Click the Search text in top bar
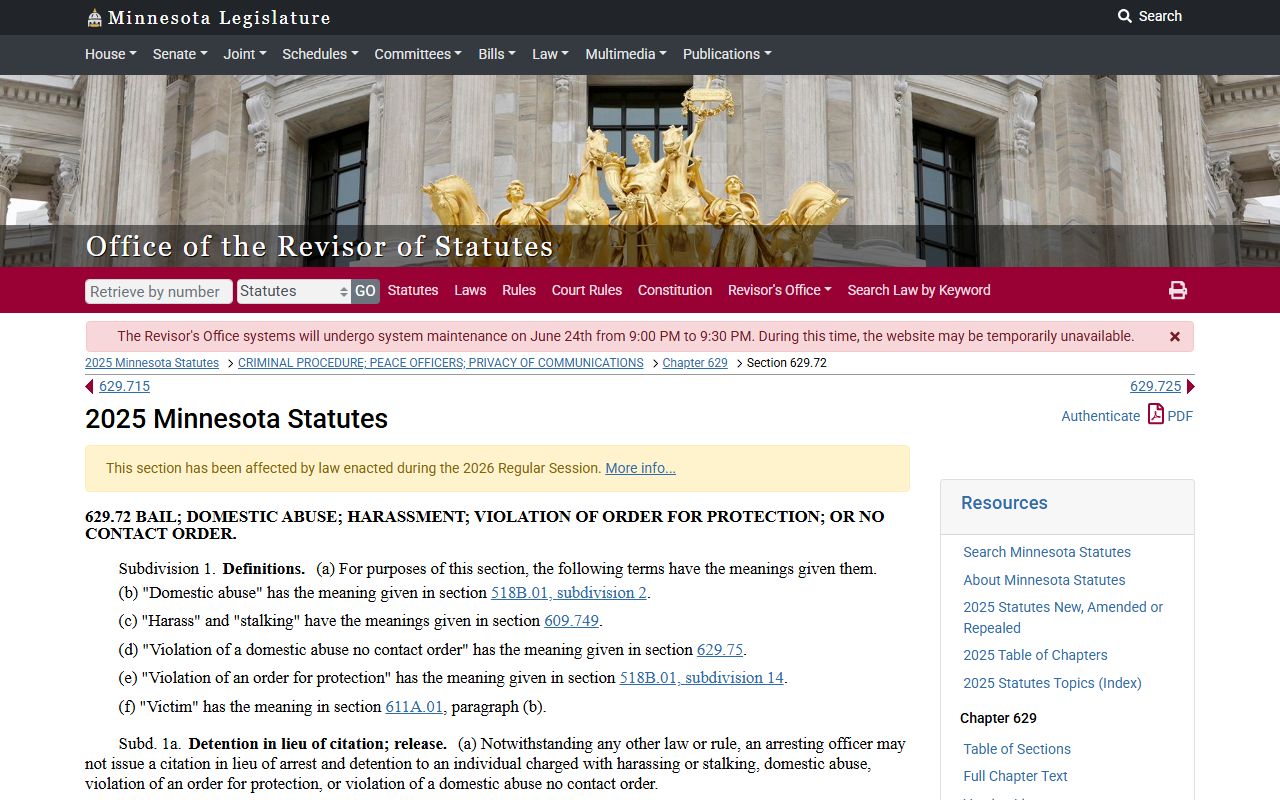Viewport: 1280px width, 800px height. (x=1160, y=16)
